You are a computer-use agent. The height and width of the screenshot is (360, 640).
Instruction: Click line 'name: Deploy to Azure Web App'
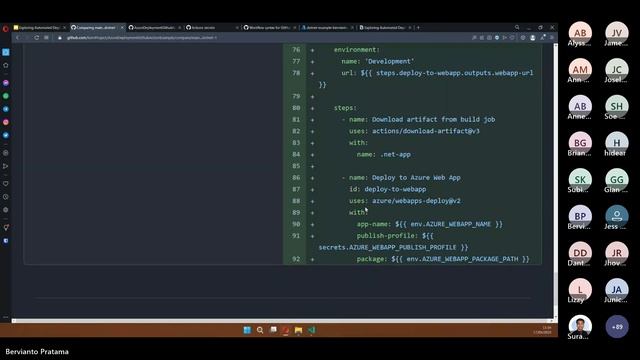click(404, 178)
